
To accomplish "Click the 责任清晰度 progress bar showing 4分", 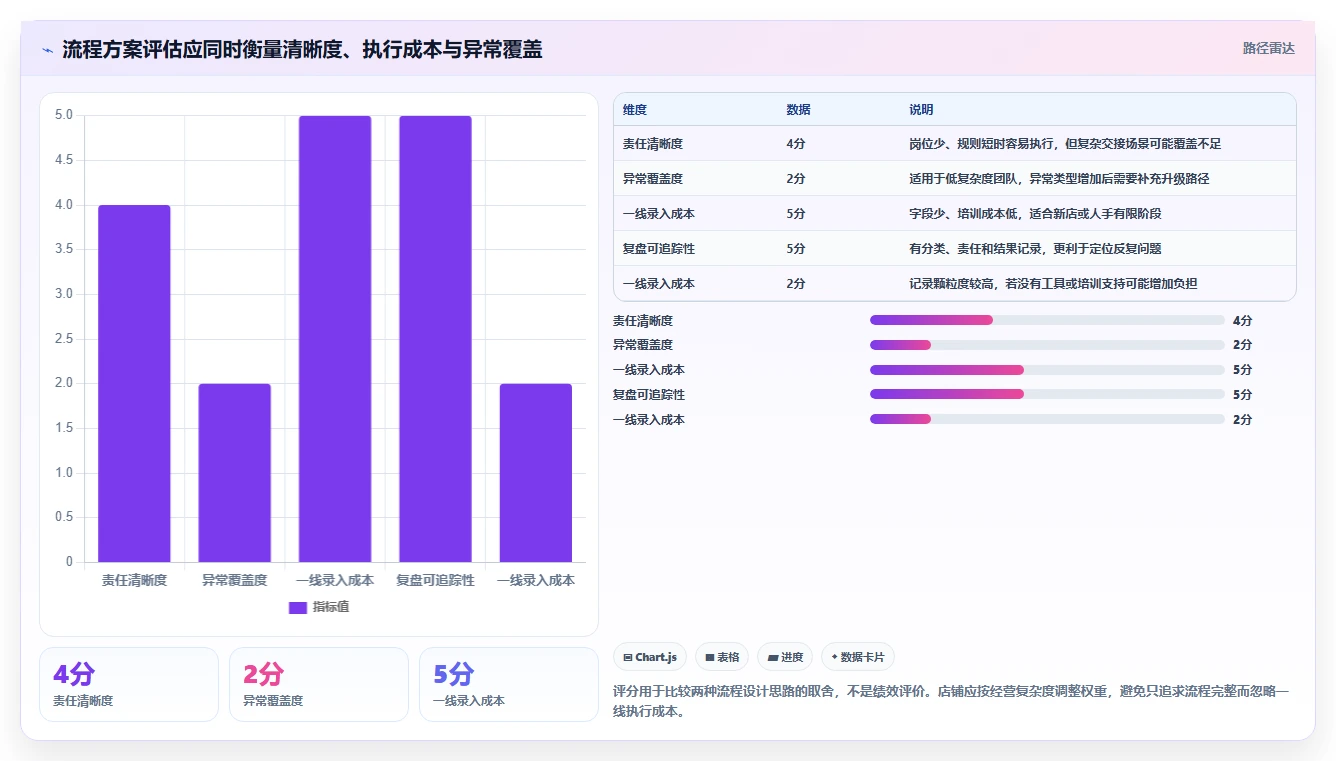I will (x=1047, y=320).
